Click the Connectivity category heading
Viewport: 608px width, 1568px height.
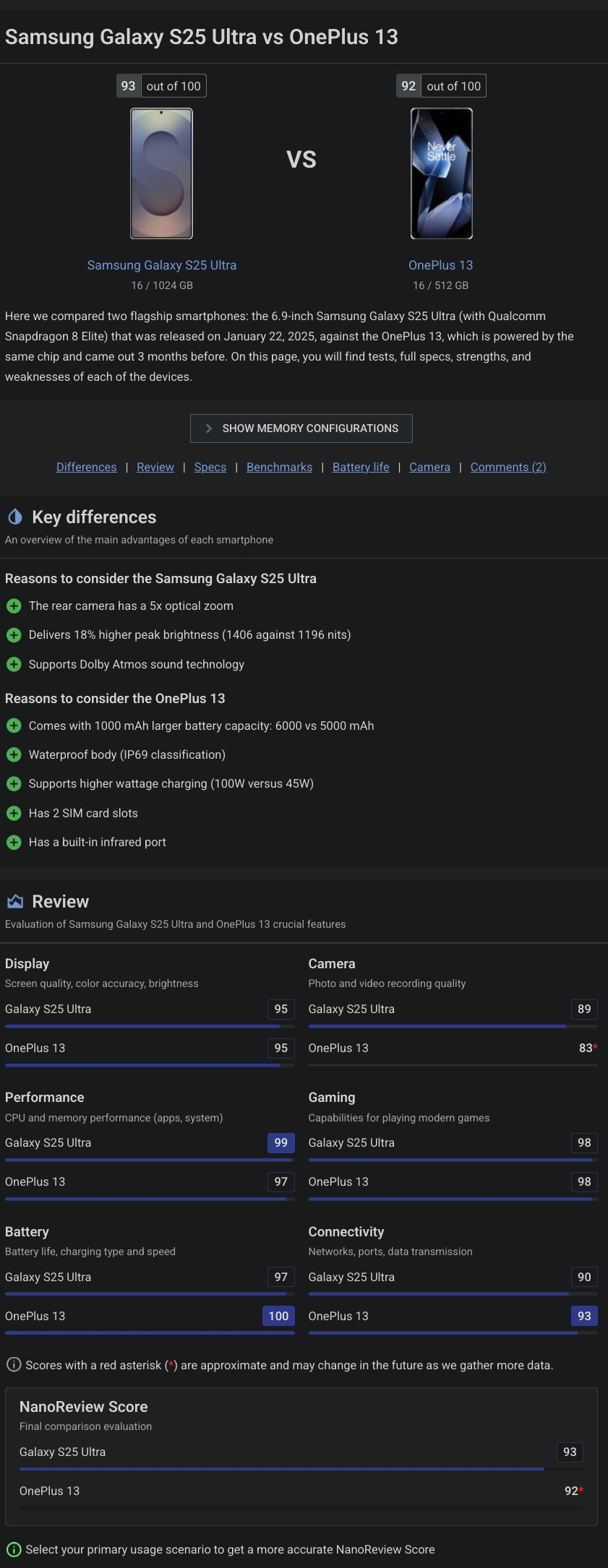coord(346,1231)
